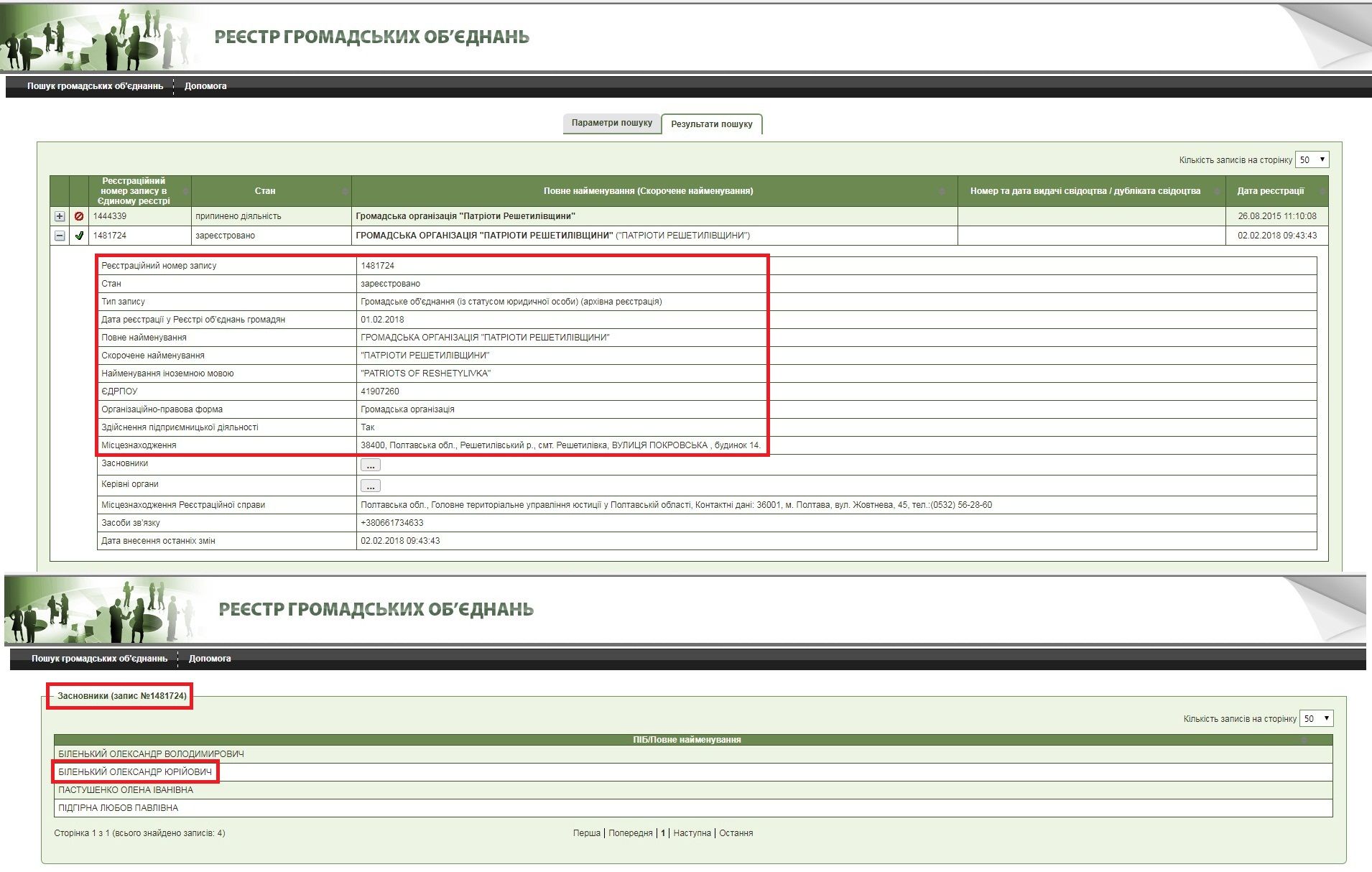This screenshot has height=872, width=1372.
Task: Open records-per-page dropdown above search results table
Action: click(1312, 159)
